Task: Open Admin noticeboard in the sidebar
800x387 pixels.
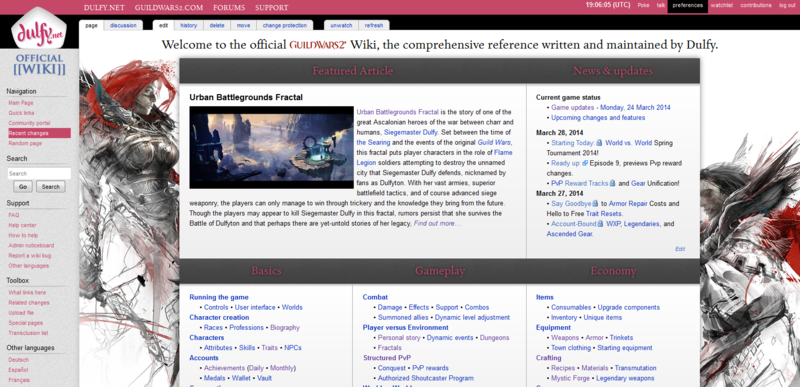Action: (31, 245)
